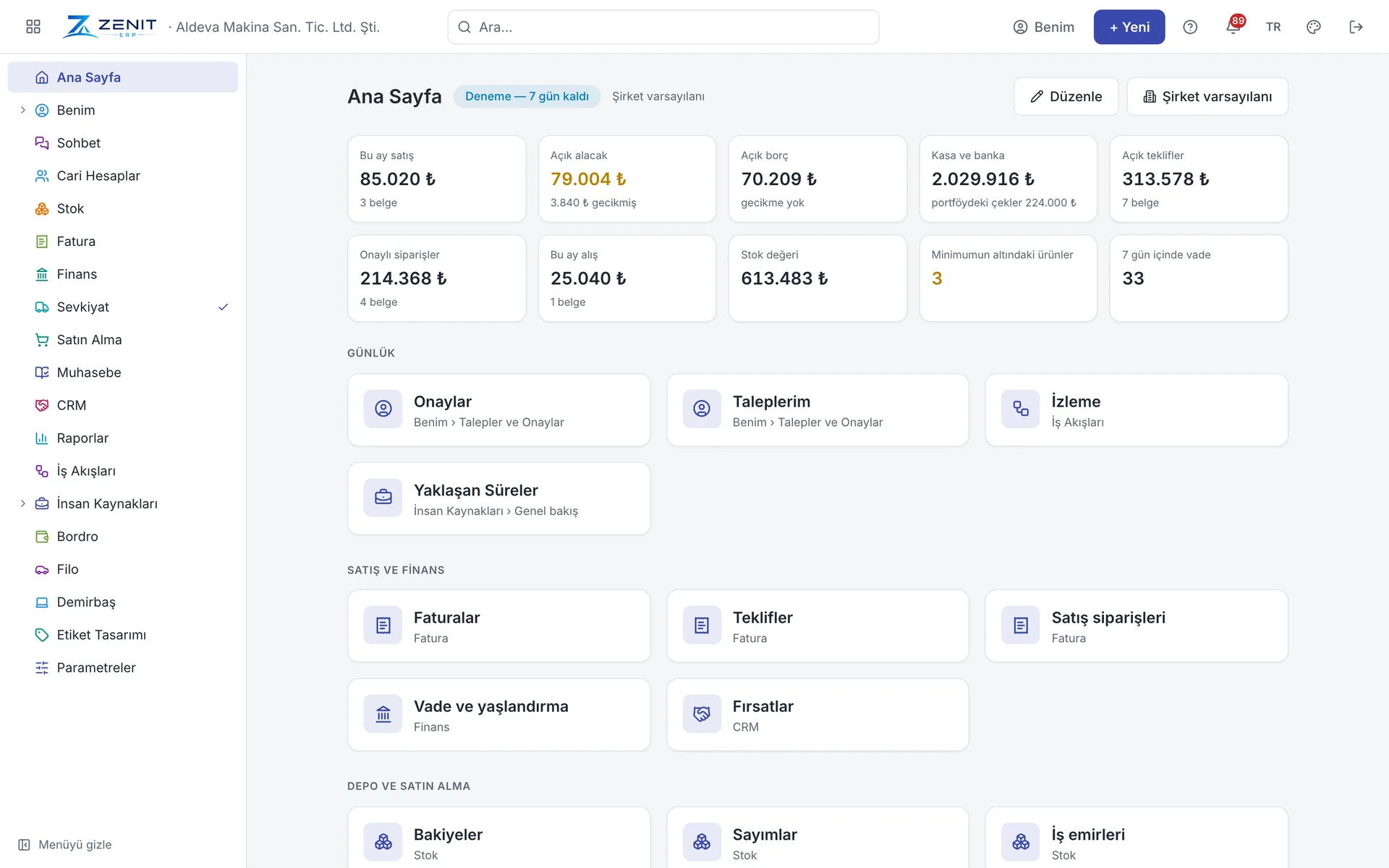Open the Minimumun altındaki ürünler card
The width and height of the screenshot is (1389, 868).
point(1008,278)
